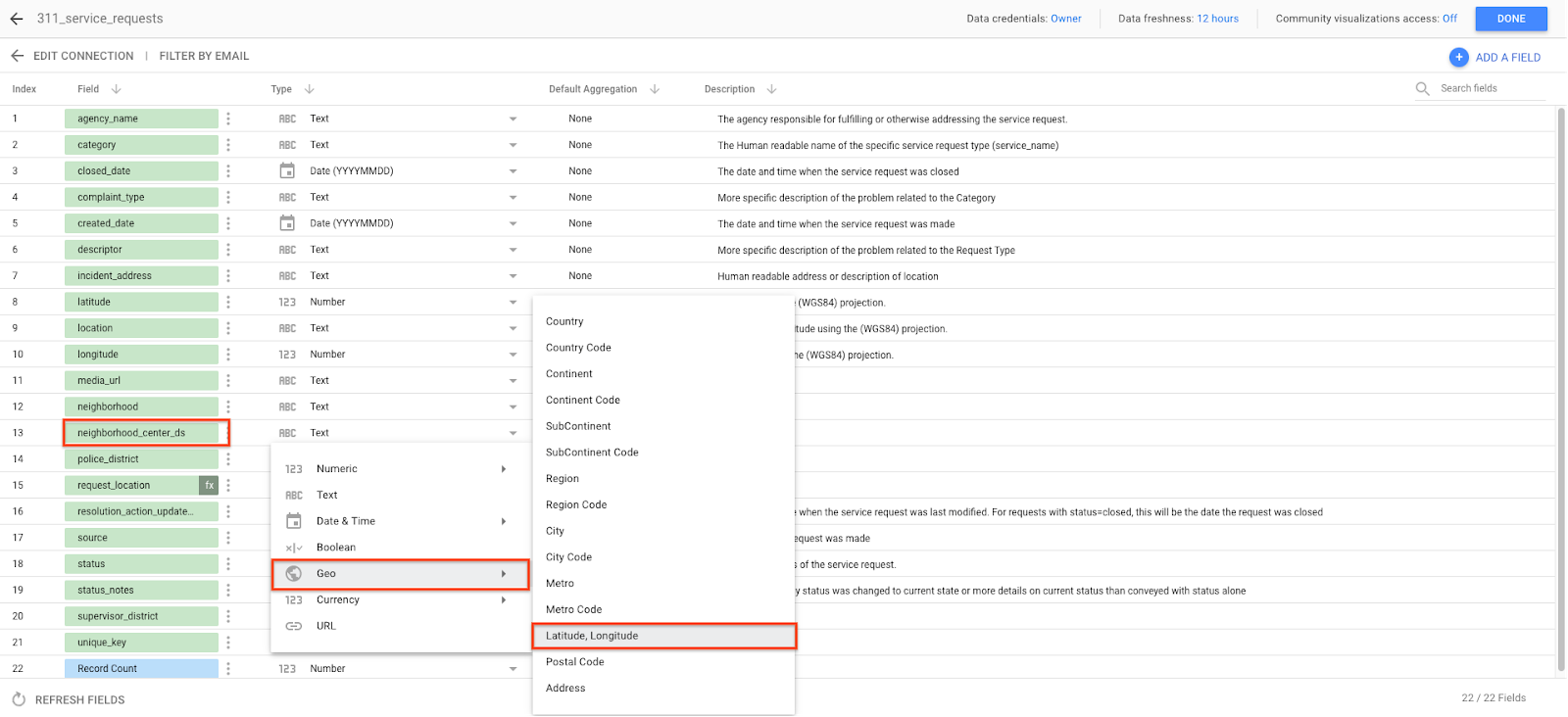Image resolution: width=1568 pixels, height=717 pixels.
Task: Open type dropdown for closed_date row
Action: pyautogui.click(x=513, y=171)
